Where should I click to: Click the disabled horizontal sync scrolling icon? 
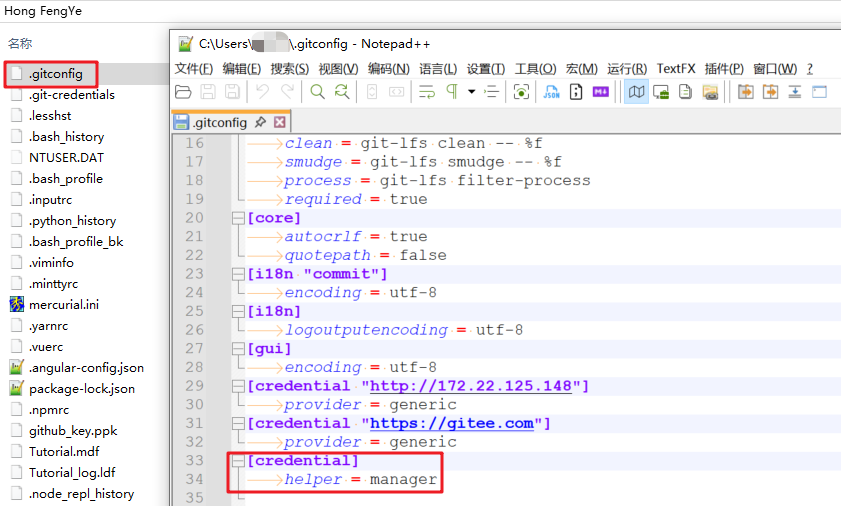click(396, 92)
